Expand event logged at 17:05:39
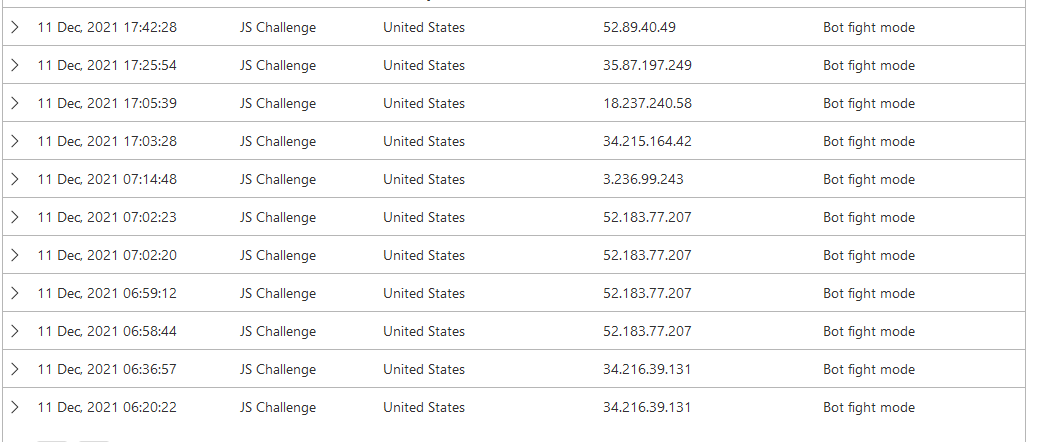 tap(14, 104)
